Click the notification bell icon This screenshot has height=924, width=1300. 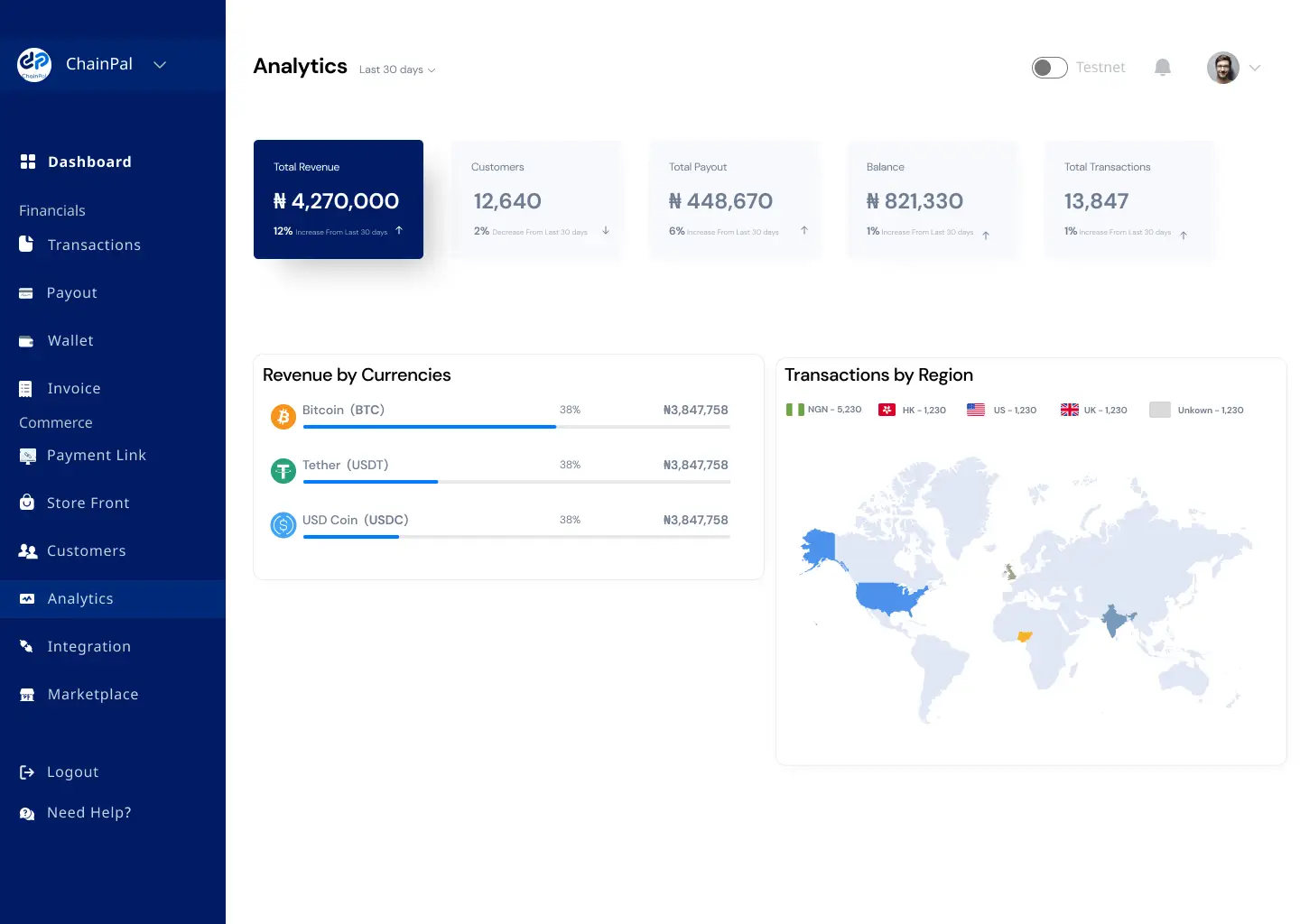pos(1162,67)
